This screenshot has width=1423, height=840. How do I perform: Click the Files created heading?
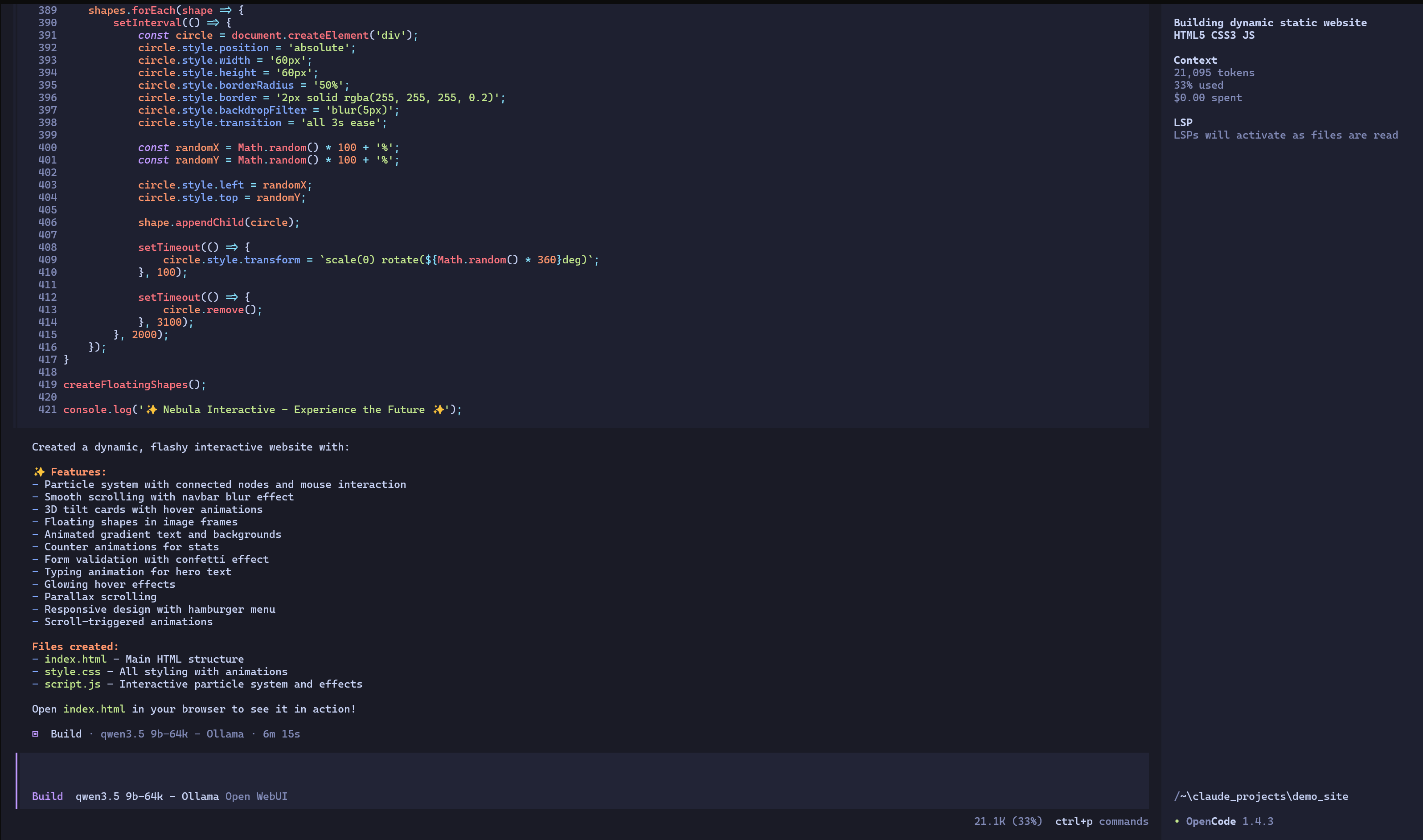coord(75,647)
